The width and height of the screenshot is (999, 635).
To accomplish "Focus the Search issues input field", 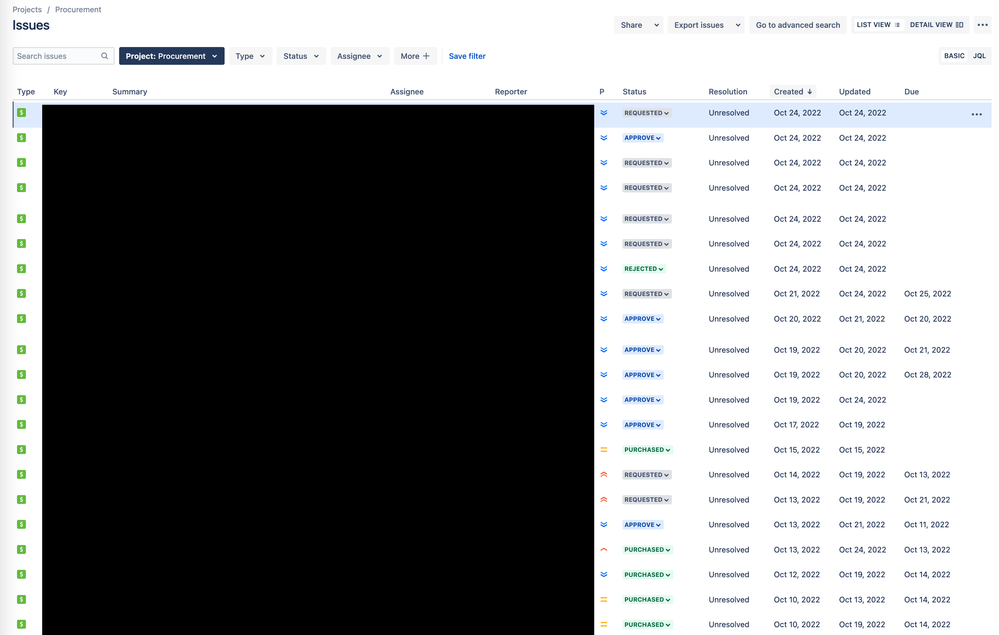I will (63, 56).
